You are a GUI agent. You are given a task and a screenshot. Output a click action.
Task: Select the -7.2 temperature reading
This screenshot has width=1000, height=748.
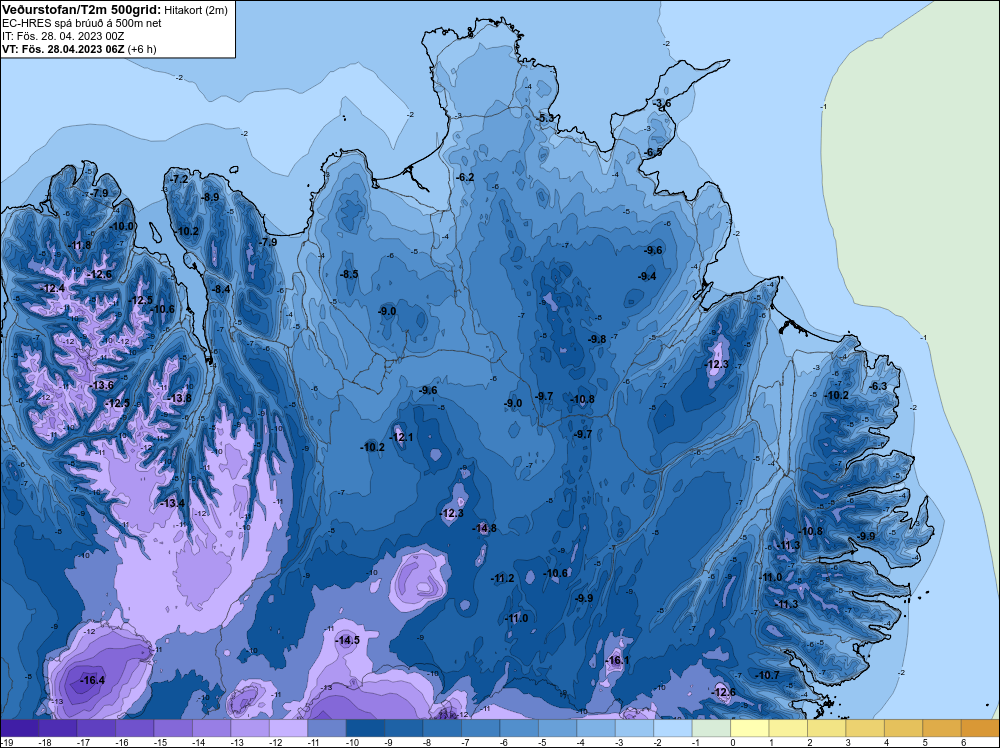(x=179, y=179)
